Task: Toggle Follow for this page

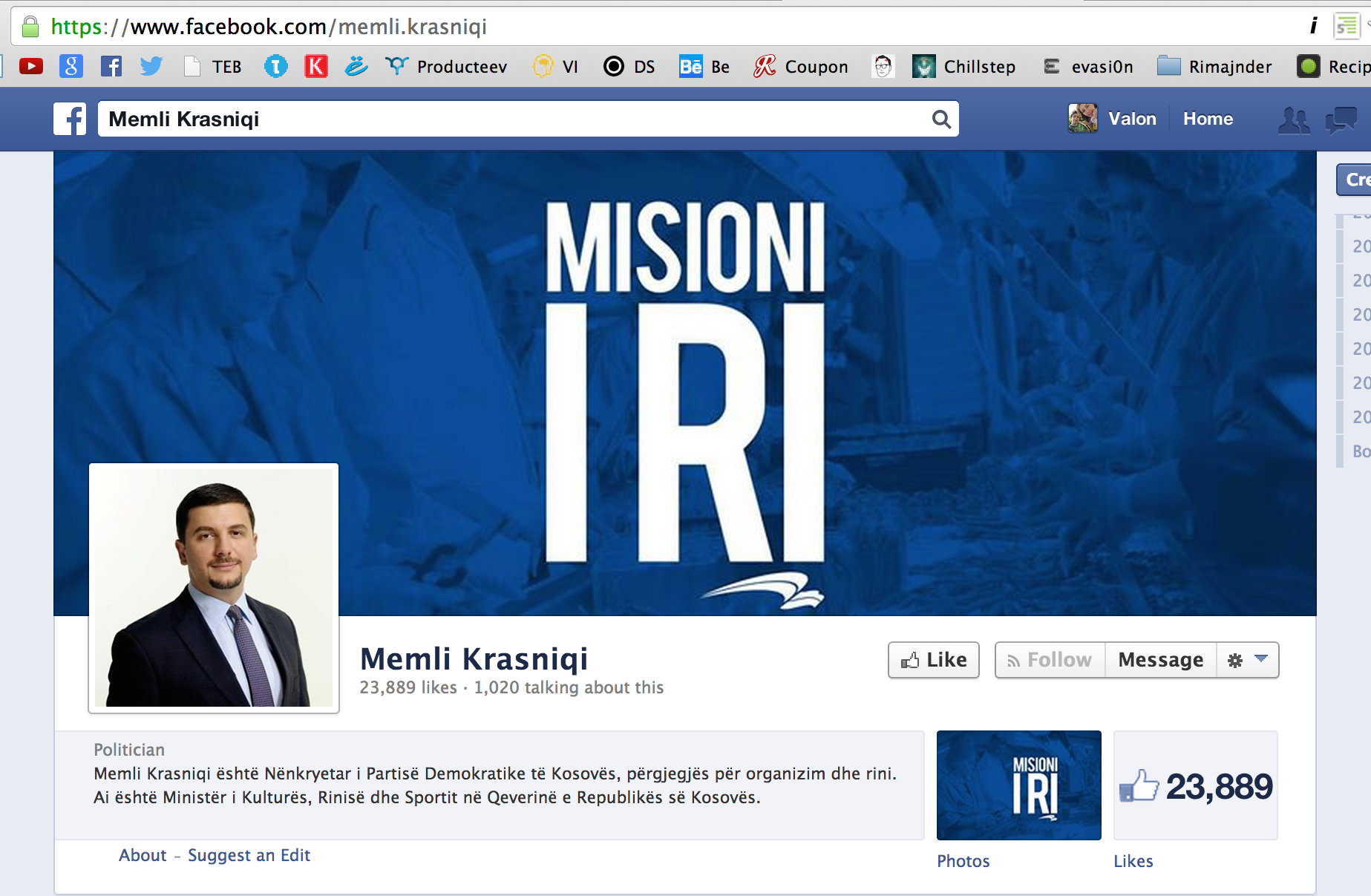Action: pos(1050,660)
